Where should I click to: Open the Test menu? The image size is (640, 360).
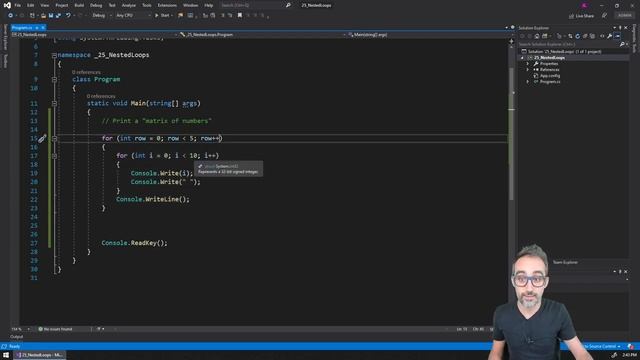(112, 5)
